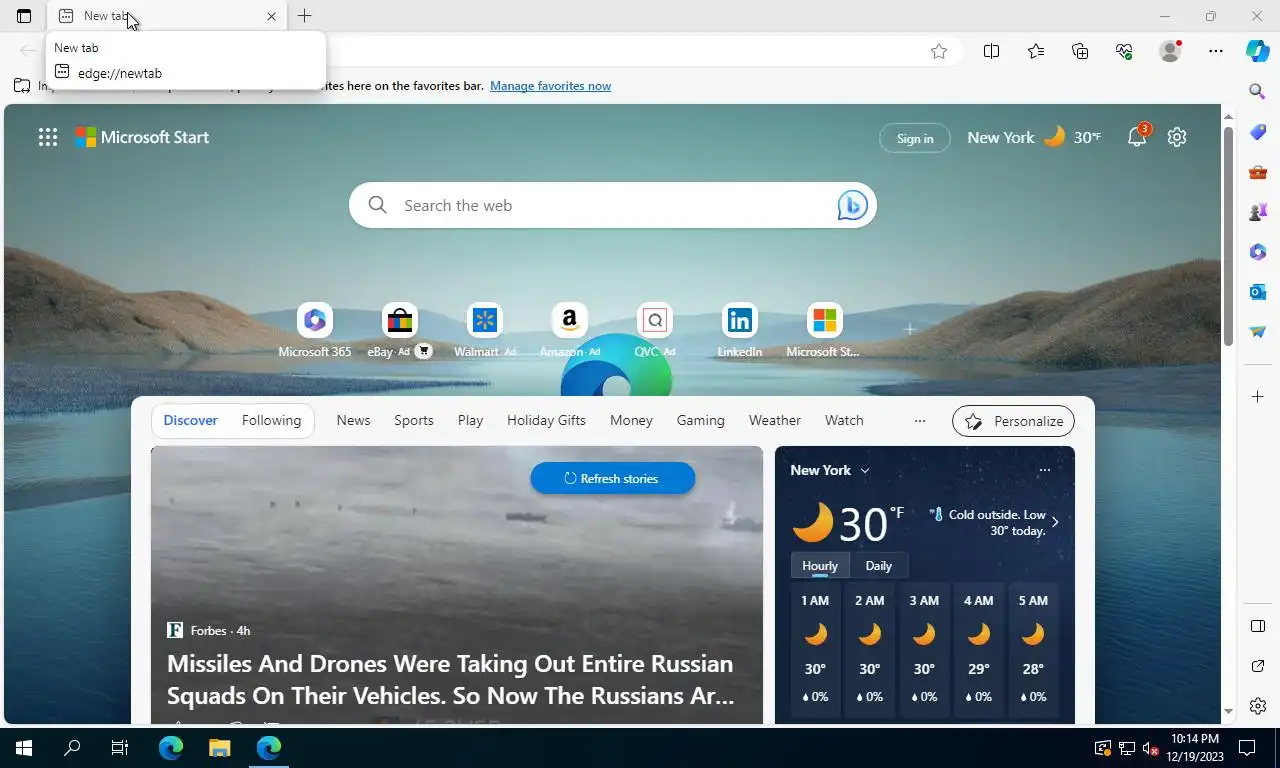This screenshot has width=1280, height=768.
Task: Select the Discover tab
Action: [190, 420]
